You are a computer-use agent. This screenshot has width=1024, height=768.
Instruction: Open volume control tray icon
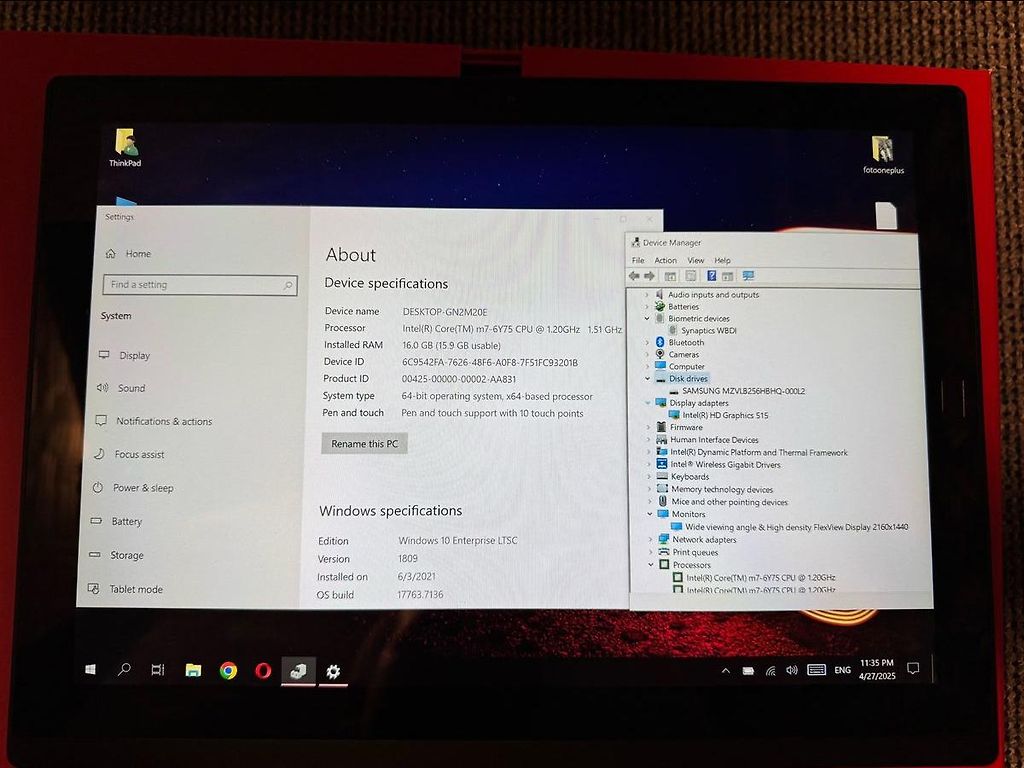[792, 670]
